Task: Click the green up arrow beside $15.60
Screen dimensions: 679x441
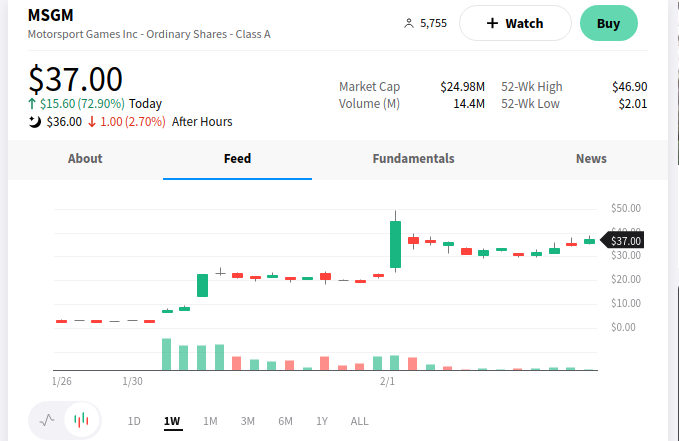Action: (x=33, y=103)
